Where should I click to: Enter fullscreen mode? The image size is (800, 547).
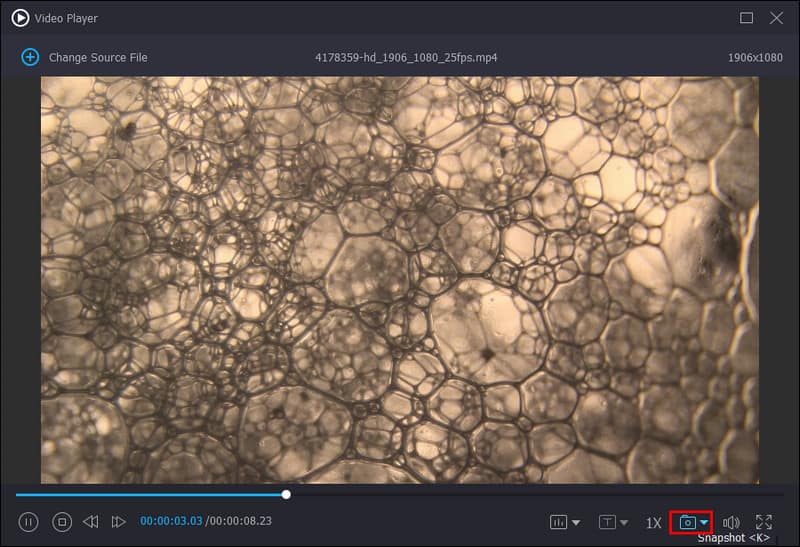tap(764, 522)
